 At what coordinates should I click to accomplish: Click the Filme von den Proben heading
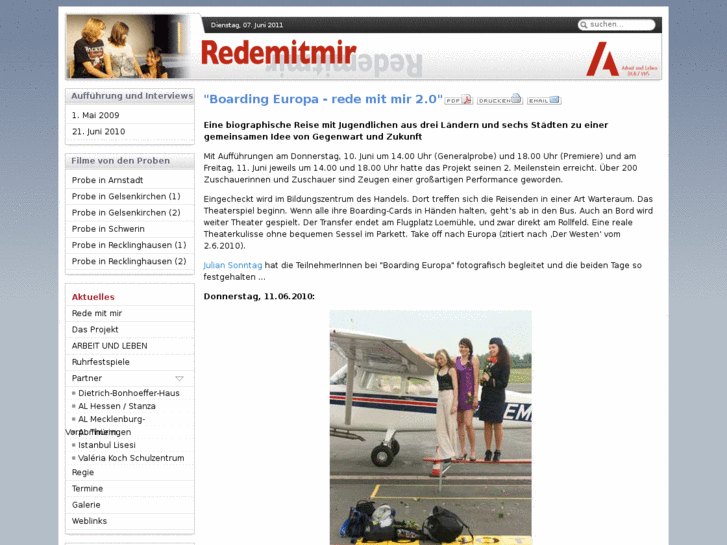tap(121, 161)
